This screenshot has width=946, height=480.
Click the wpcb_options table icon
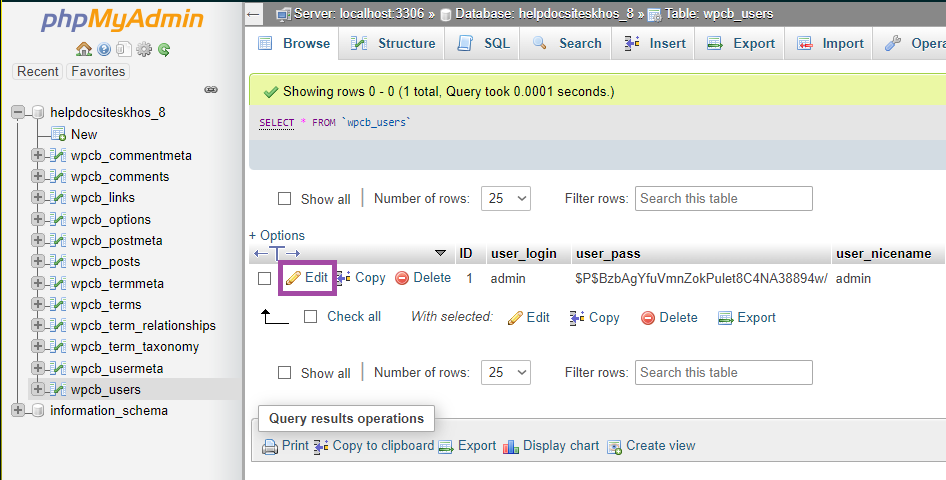click(59, 219)
